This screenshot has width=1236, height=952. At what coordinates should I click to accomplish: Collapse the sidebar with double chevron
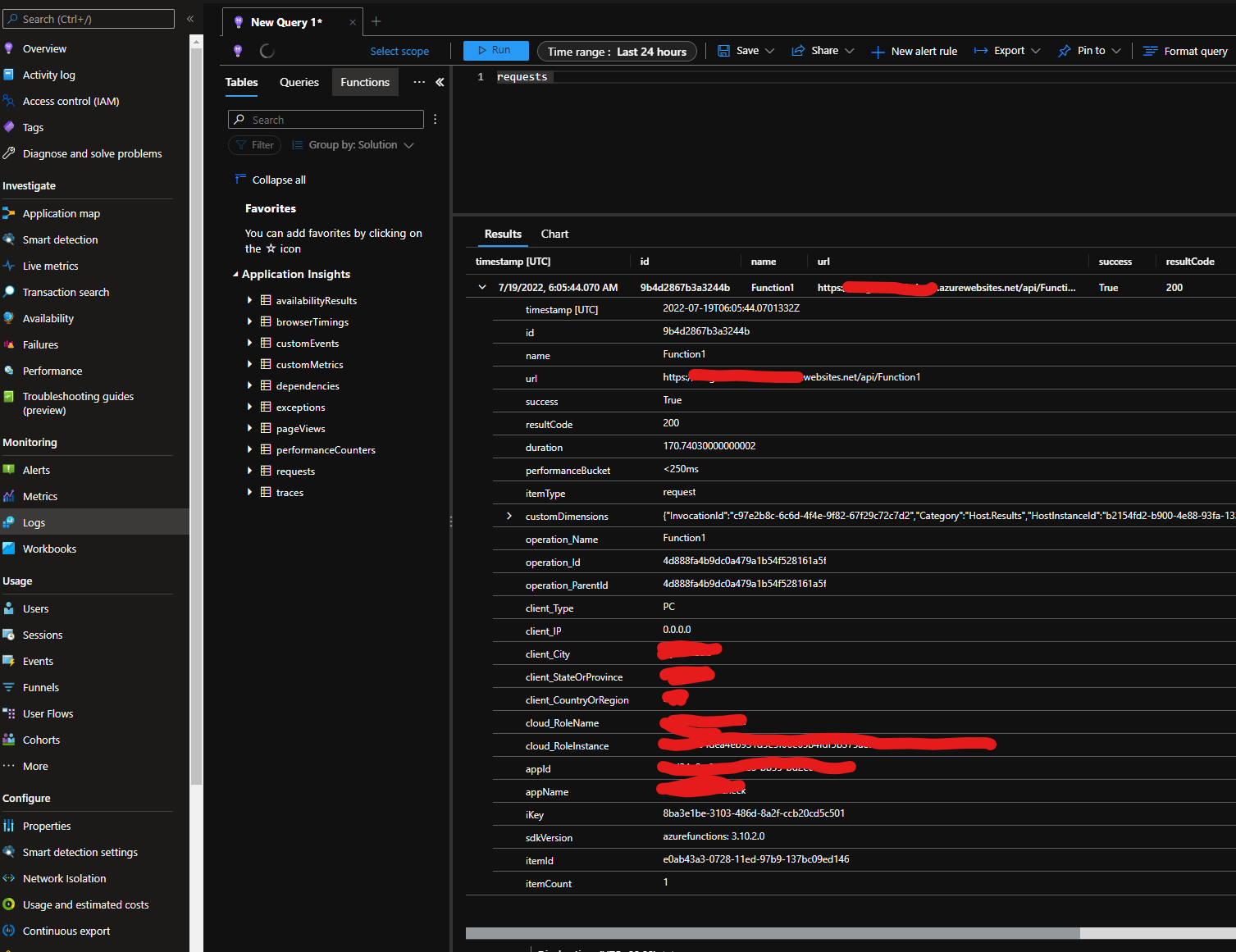(x=190, y=18)
